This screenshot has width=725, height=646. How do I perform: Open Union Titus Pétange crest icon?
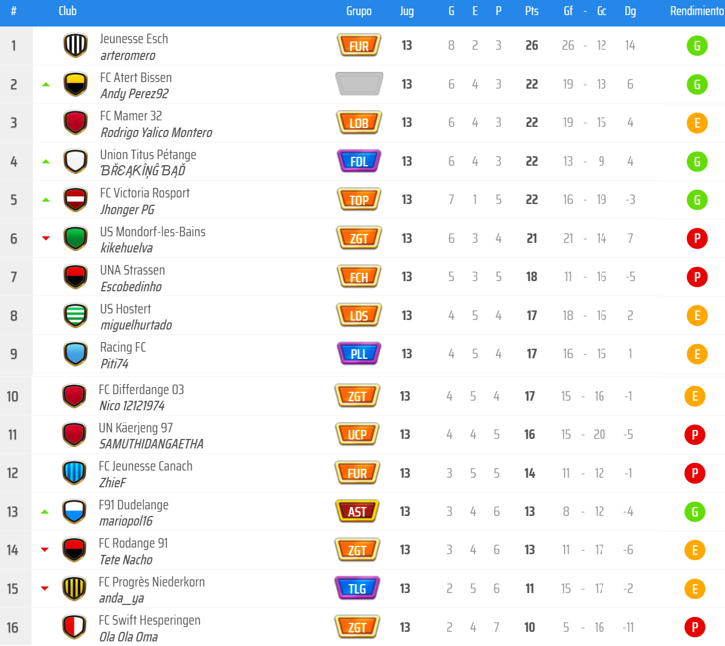point(76,161)
